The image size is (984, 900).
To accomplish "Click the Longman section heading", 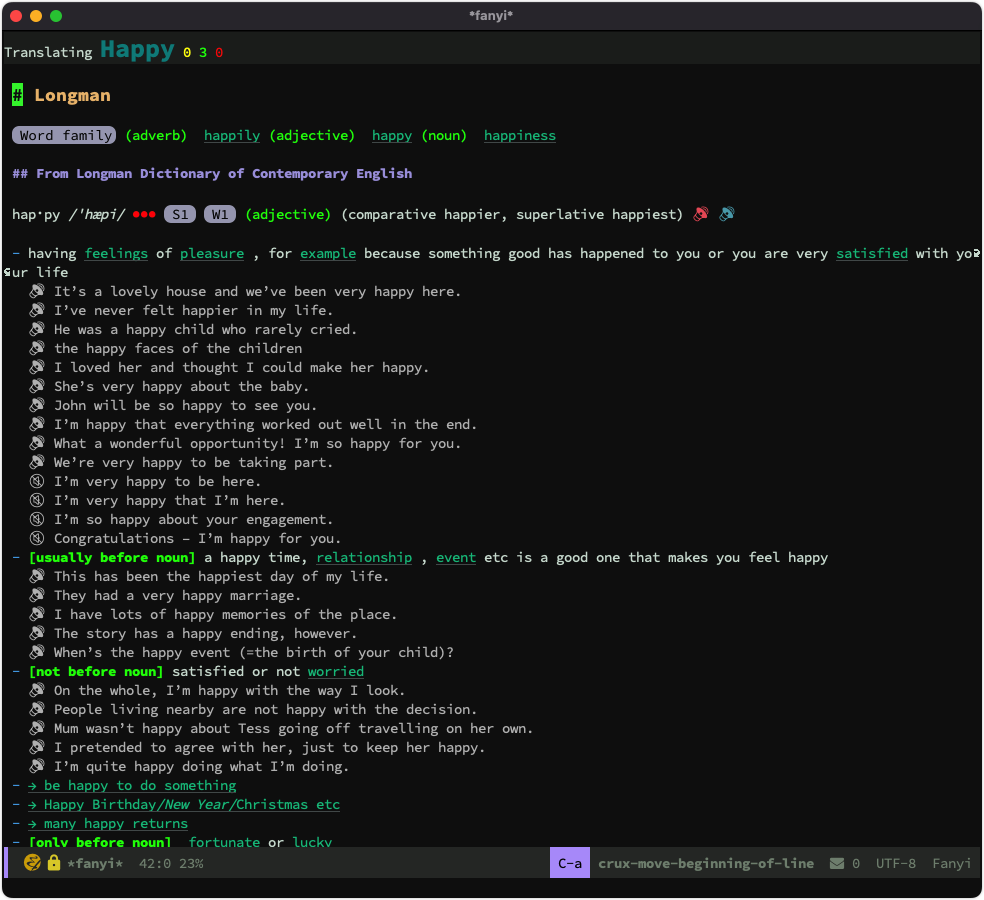I will pyautogui.click(x=72, y=95).
